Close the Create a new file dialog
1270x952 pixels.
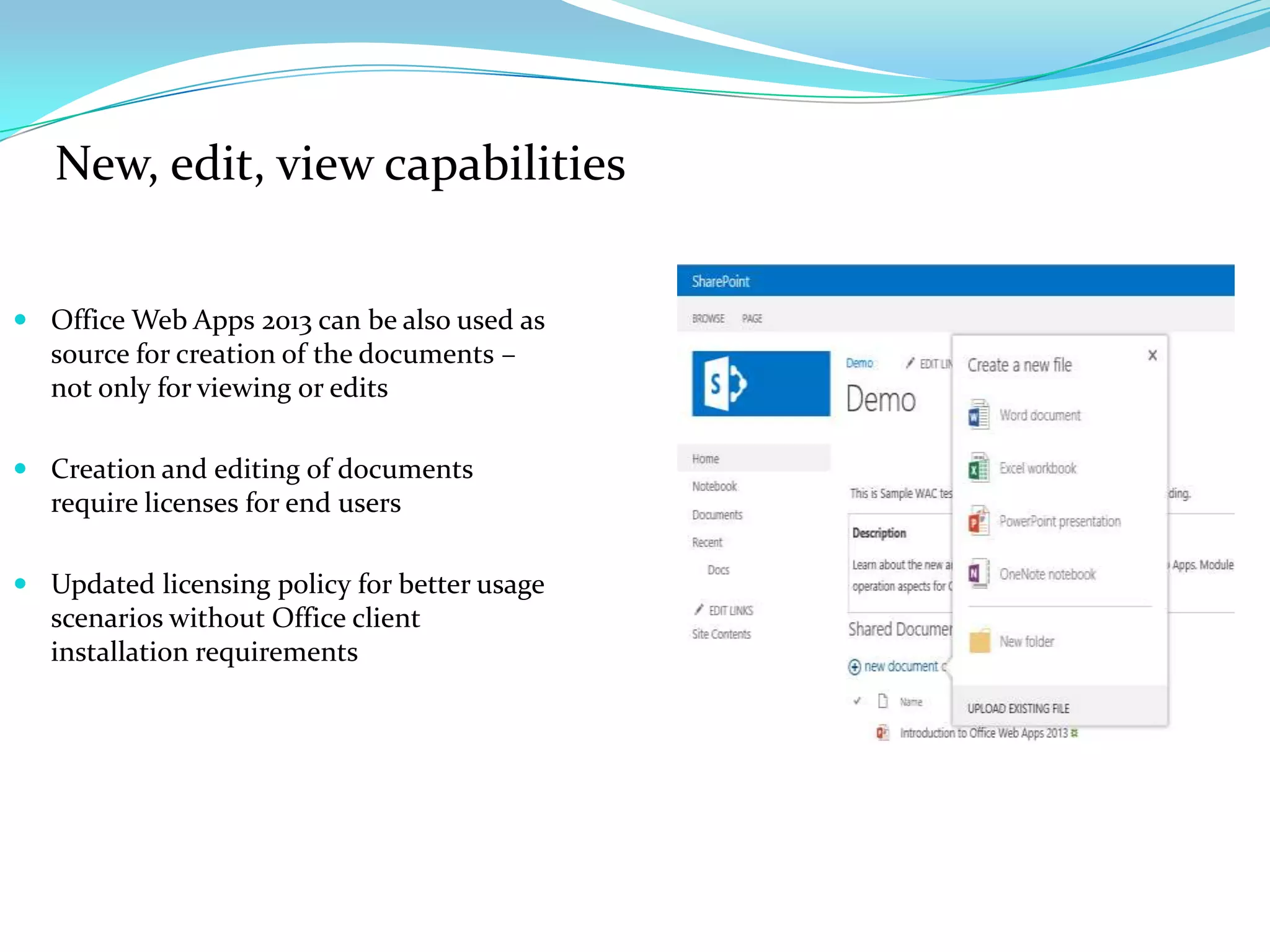coord(1152,355)
